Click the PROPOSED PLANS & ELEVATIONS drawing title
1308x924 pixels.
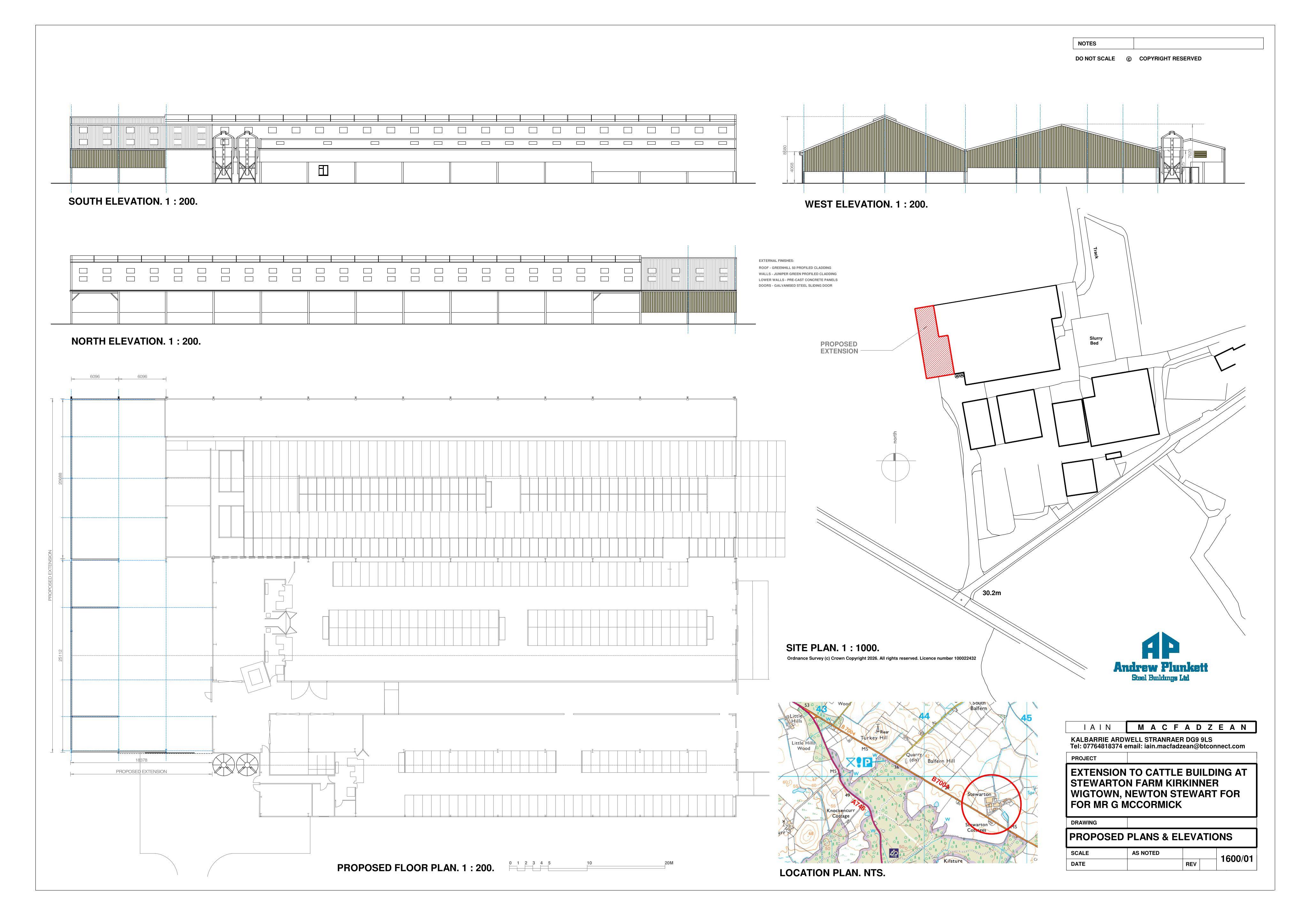(x=1150, y=837)
